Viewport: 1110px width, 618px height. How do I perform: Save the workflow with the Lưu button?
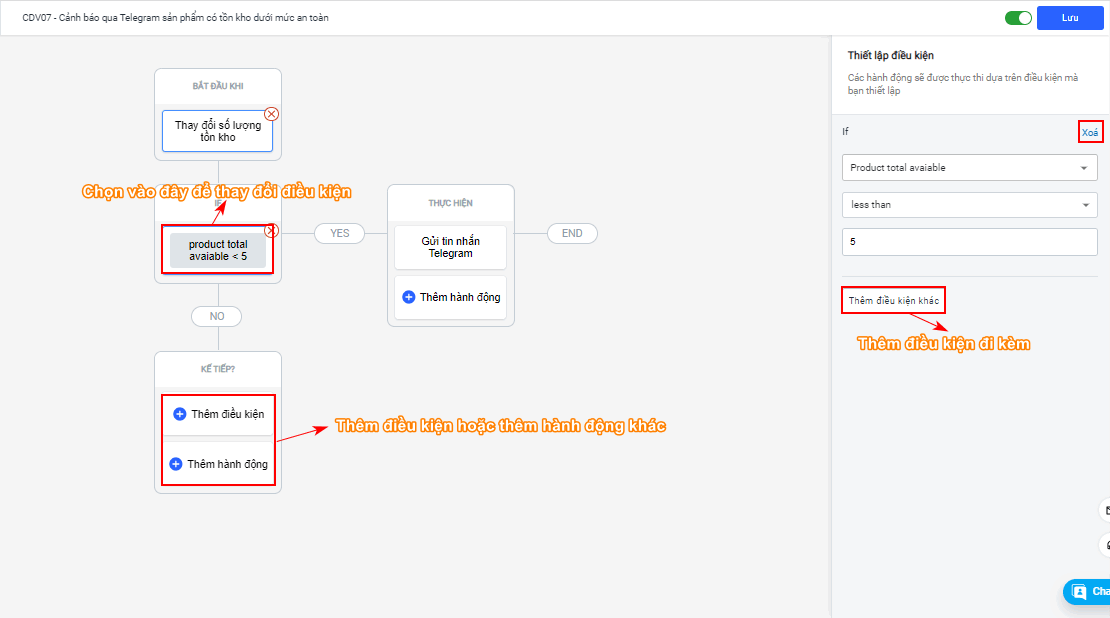click(x=1070, y=18)
